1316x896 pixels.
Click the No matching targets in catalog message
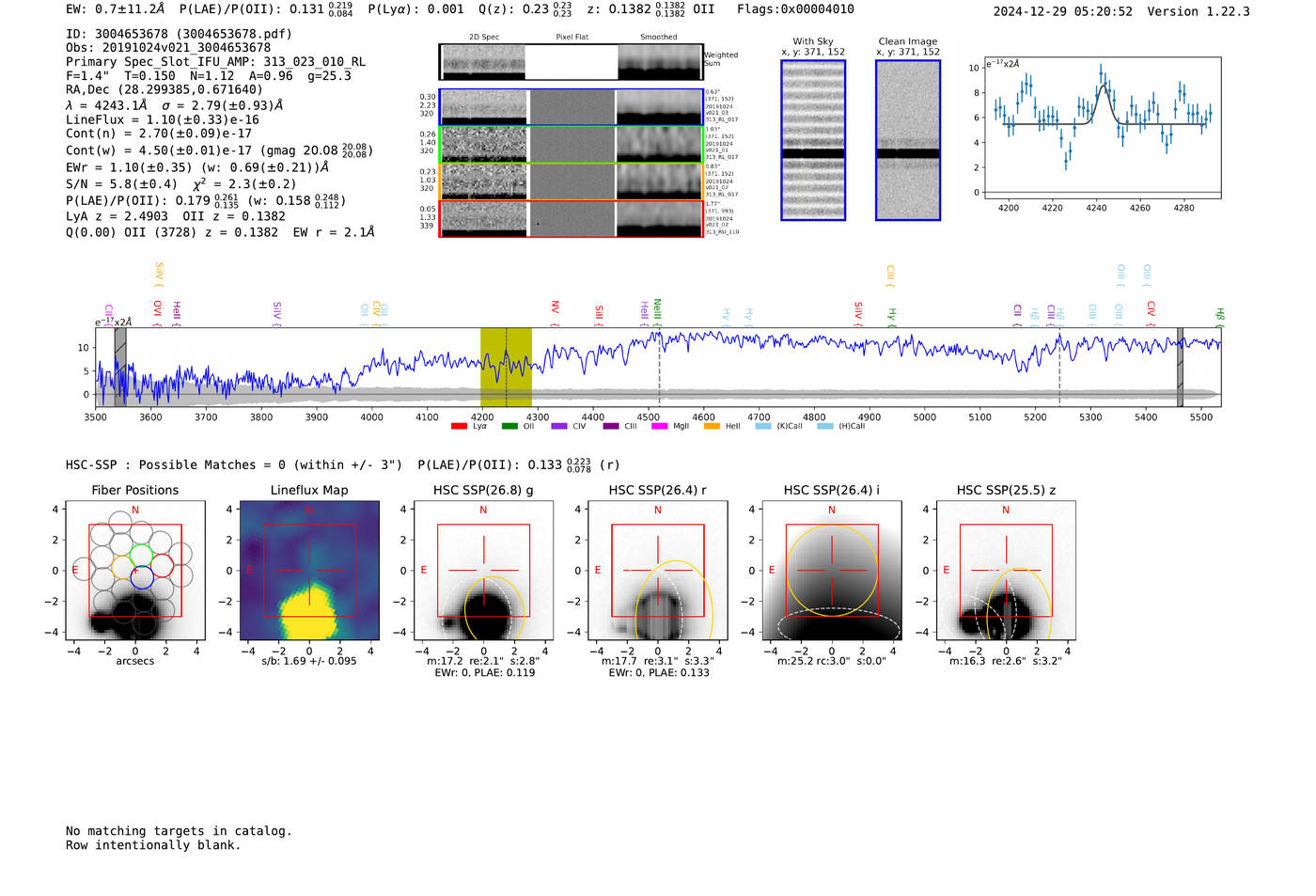179,831
